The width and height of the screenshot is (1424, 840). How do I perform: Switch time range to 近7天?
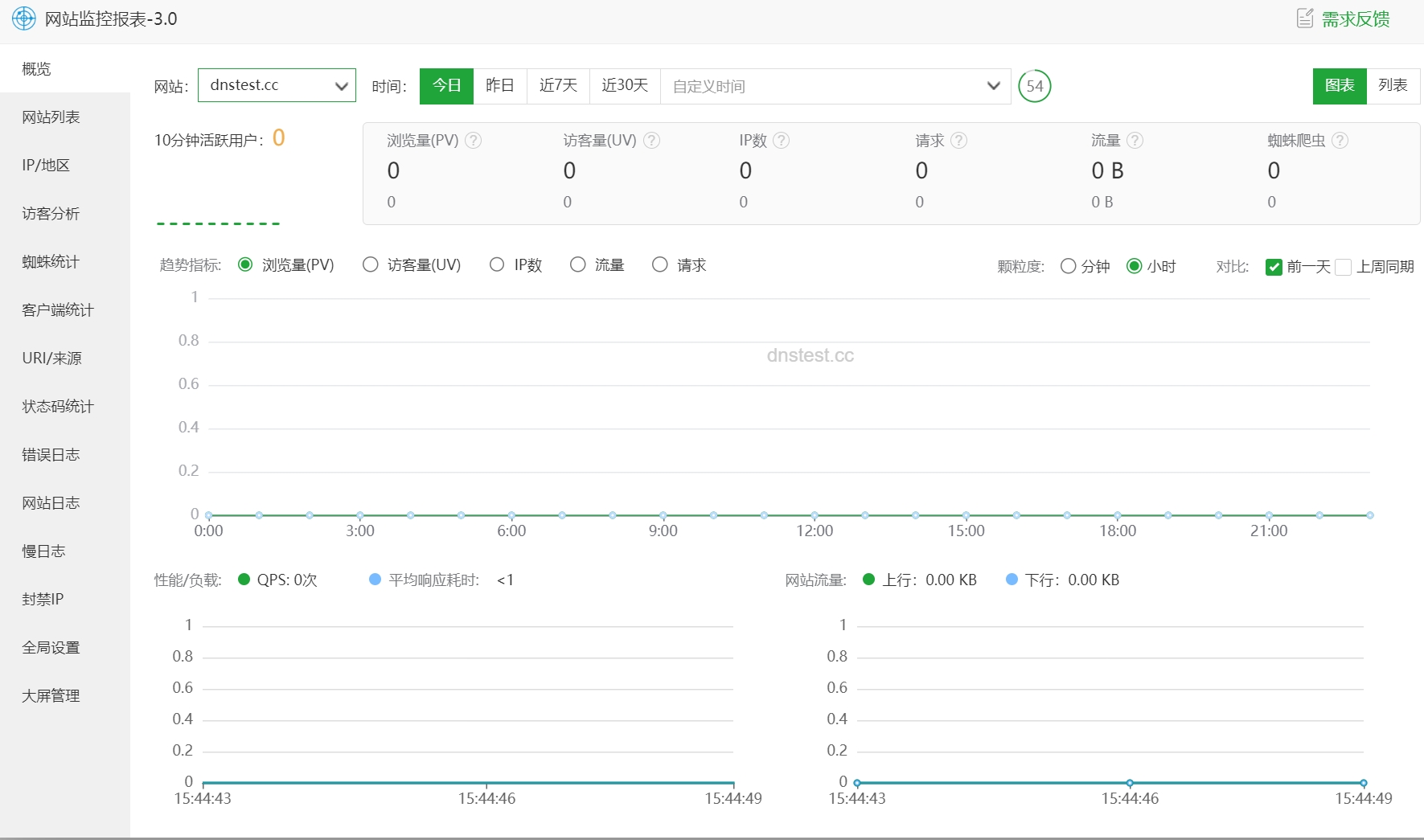click(x=558, y=85)
